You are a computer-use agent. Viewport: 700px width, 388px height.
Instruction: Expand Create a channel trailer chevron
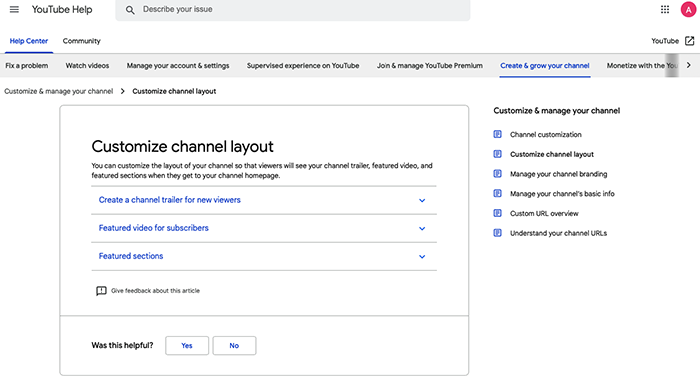[x=422, y=200]
